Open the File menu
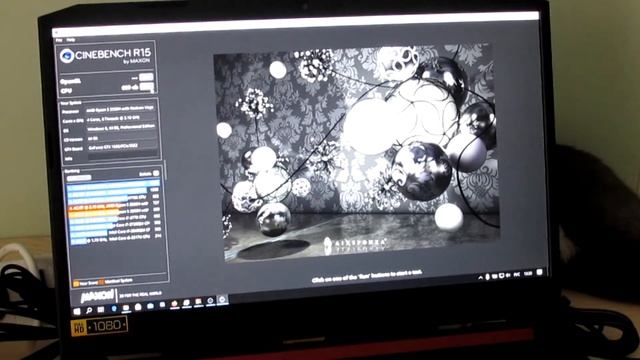Image resolution: width=640 pixels, height=360 pixels. coord(59,40)
